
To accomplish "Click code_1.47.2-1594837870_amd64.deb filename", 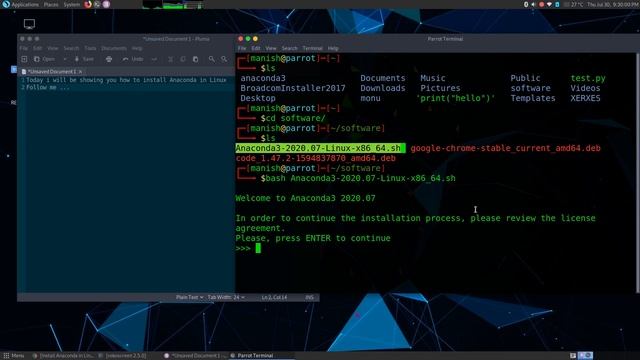I will [316, 158].
